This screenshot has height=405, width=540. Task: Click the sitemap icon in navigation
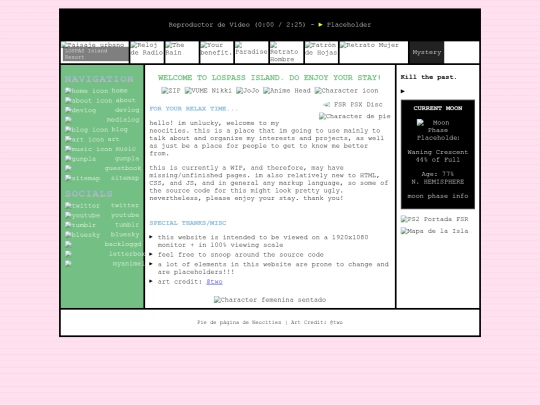pyautogui.click(x=83, y=178)
